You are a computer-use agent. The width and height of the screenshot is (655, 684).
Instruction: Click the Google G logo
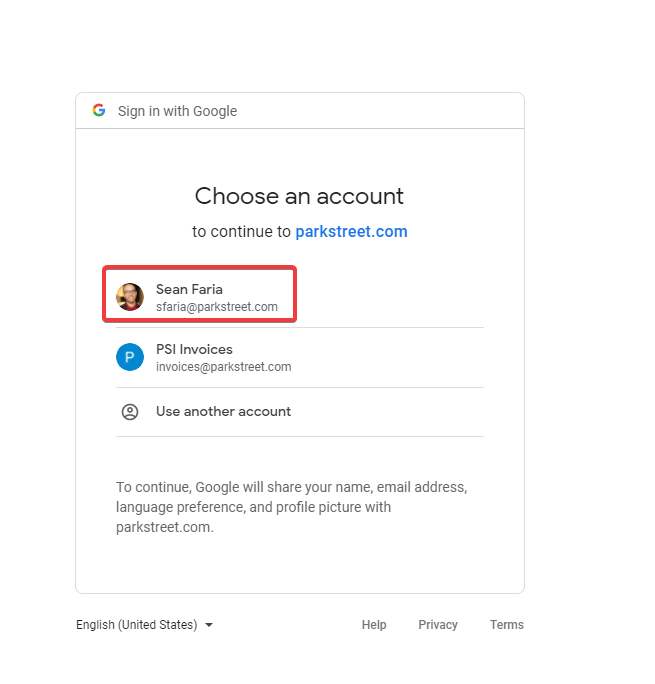coord(99,110)
